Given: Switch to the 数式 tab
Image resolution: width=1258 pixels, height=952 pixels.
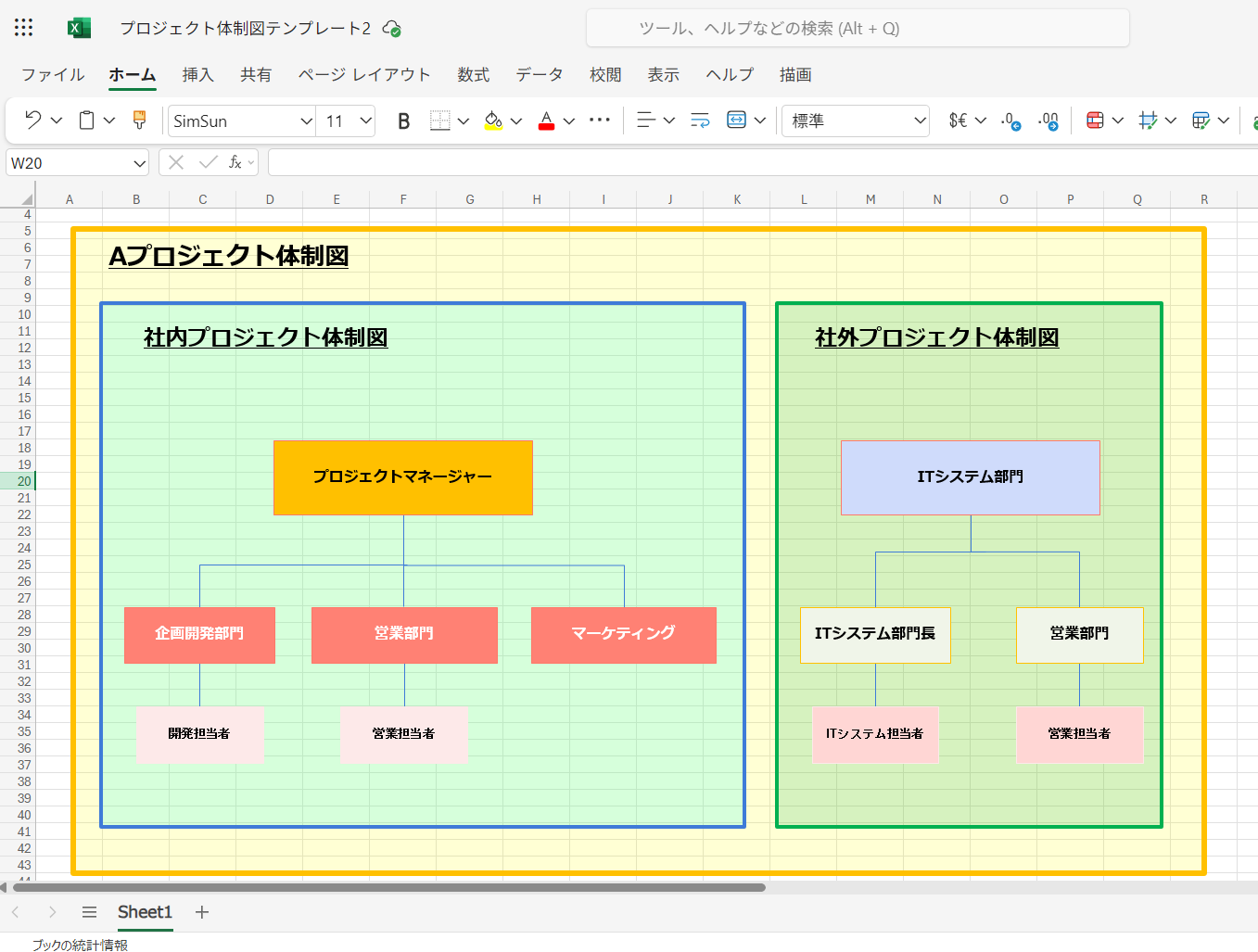Looking at the screenshot, I should (473, 75).
